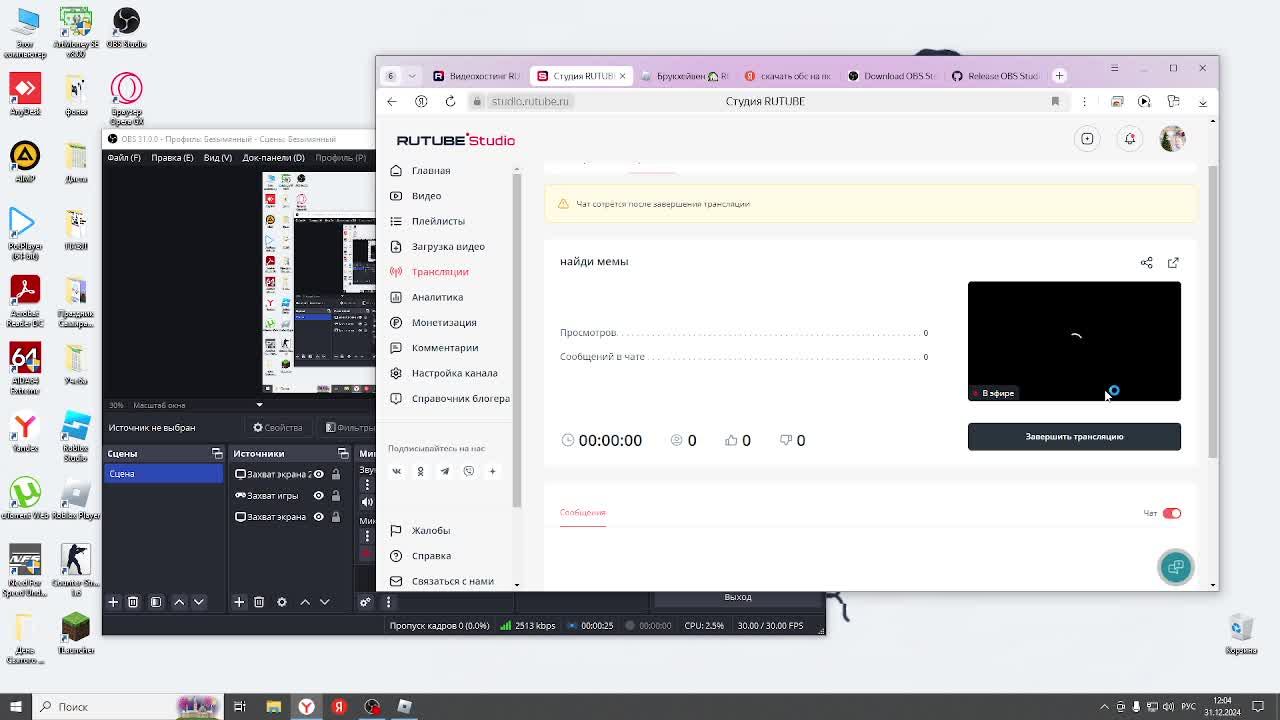Open source properties gear in OBS Sources dock
Image resolution: width=1280 pixels, height=720 pixels.
282,602
